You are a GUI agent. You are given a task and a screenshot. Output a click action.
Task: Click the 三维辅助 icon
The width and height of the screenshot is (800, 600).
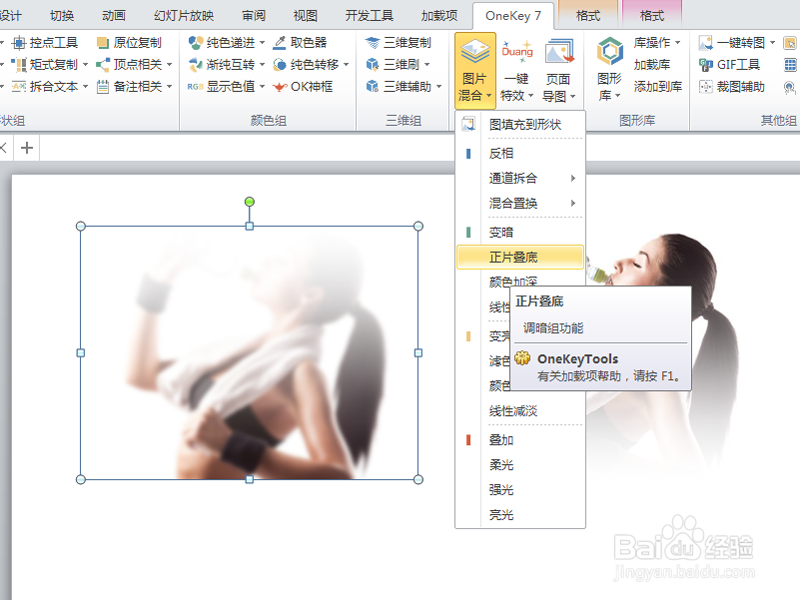pyautogui.click(x=372, y=87)
